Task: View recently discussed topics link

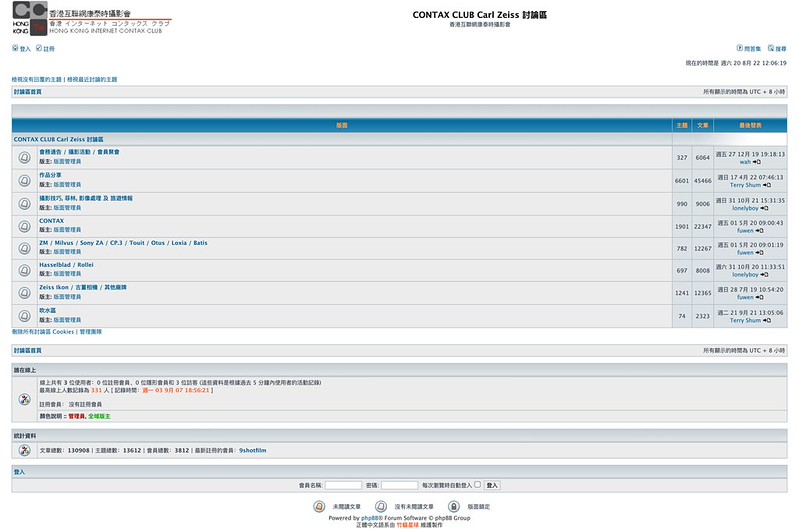Action: coord(92,79)
